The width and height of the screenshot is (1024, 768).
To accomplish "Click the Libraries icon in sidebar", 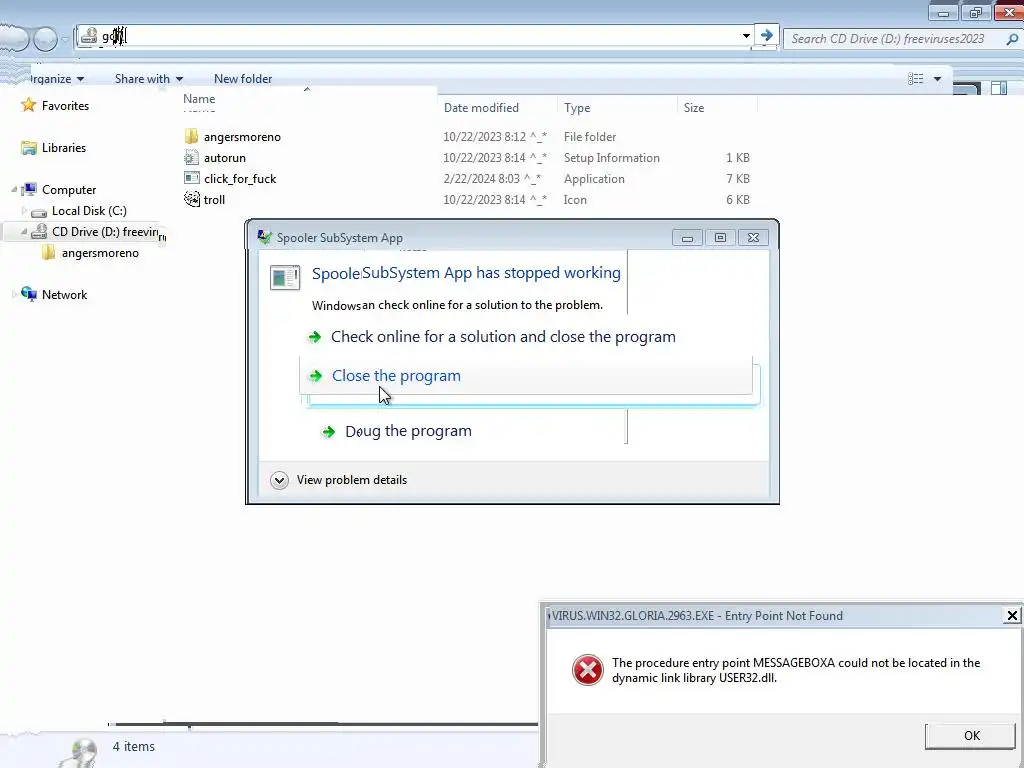I will (29, 148).
